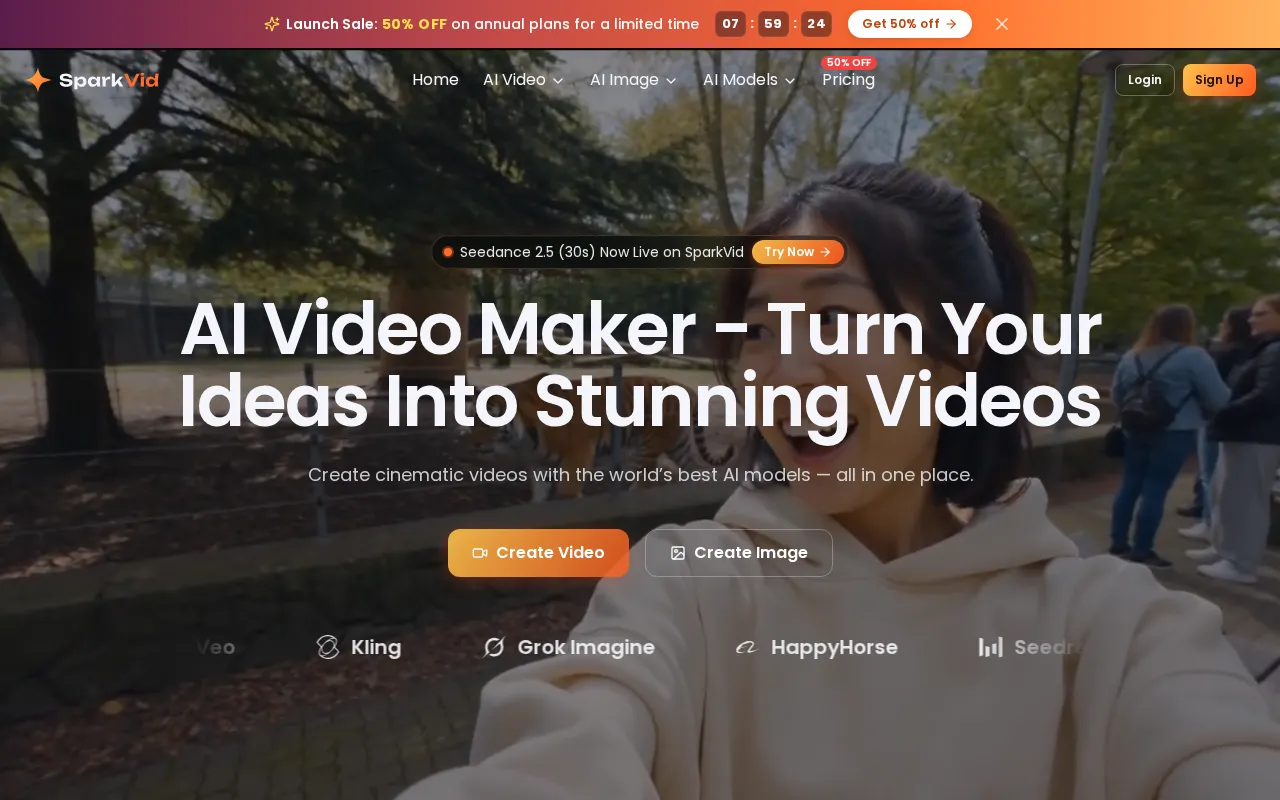Click the Kling model name text
The height and width of the screenshot is (800, 1280).
(376, 647)
